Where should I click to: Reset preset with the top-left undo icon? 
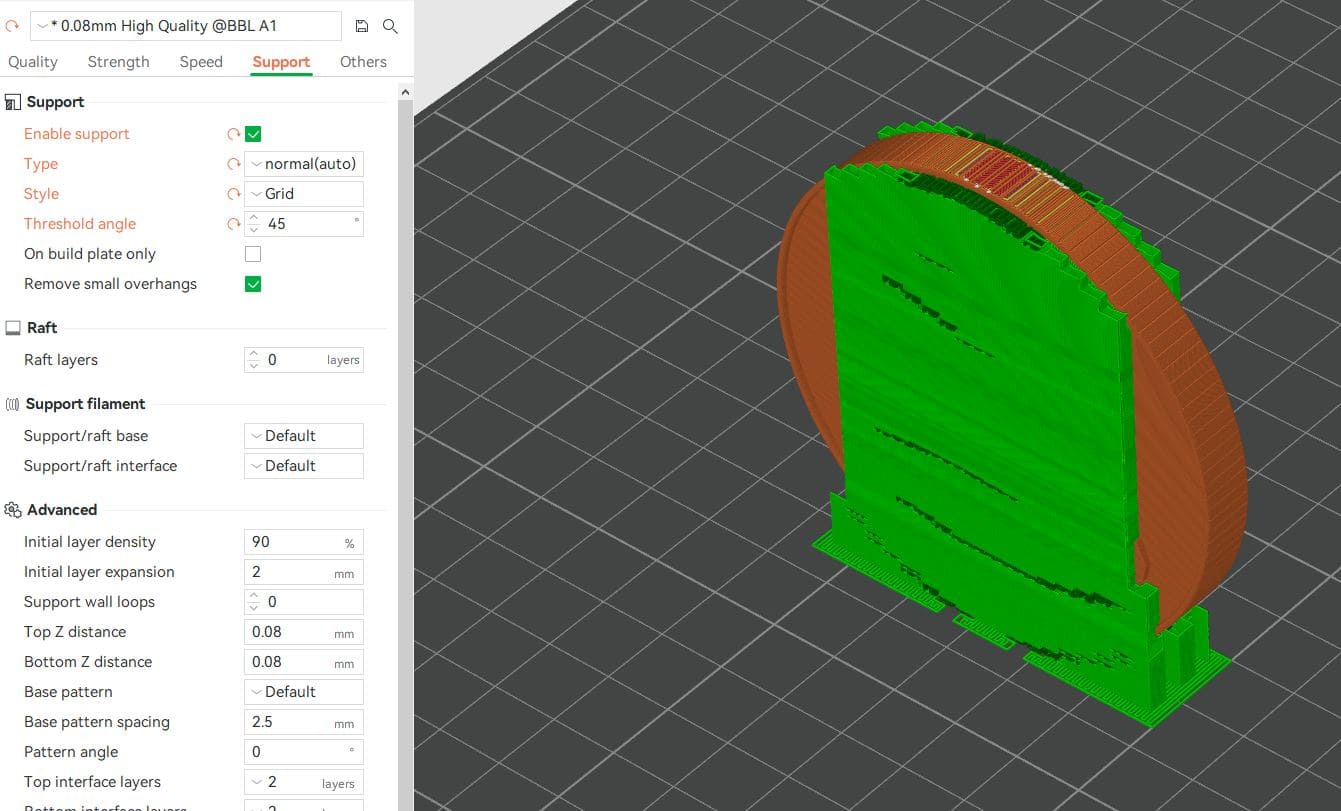13,26
